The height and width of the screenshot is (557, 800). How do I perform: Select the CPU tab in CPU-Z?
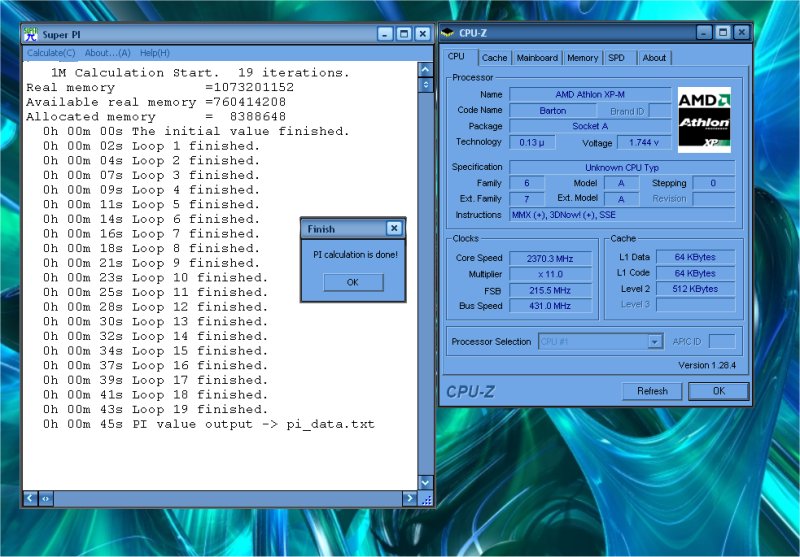click(456, 57)
